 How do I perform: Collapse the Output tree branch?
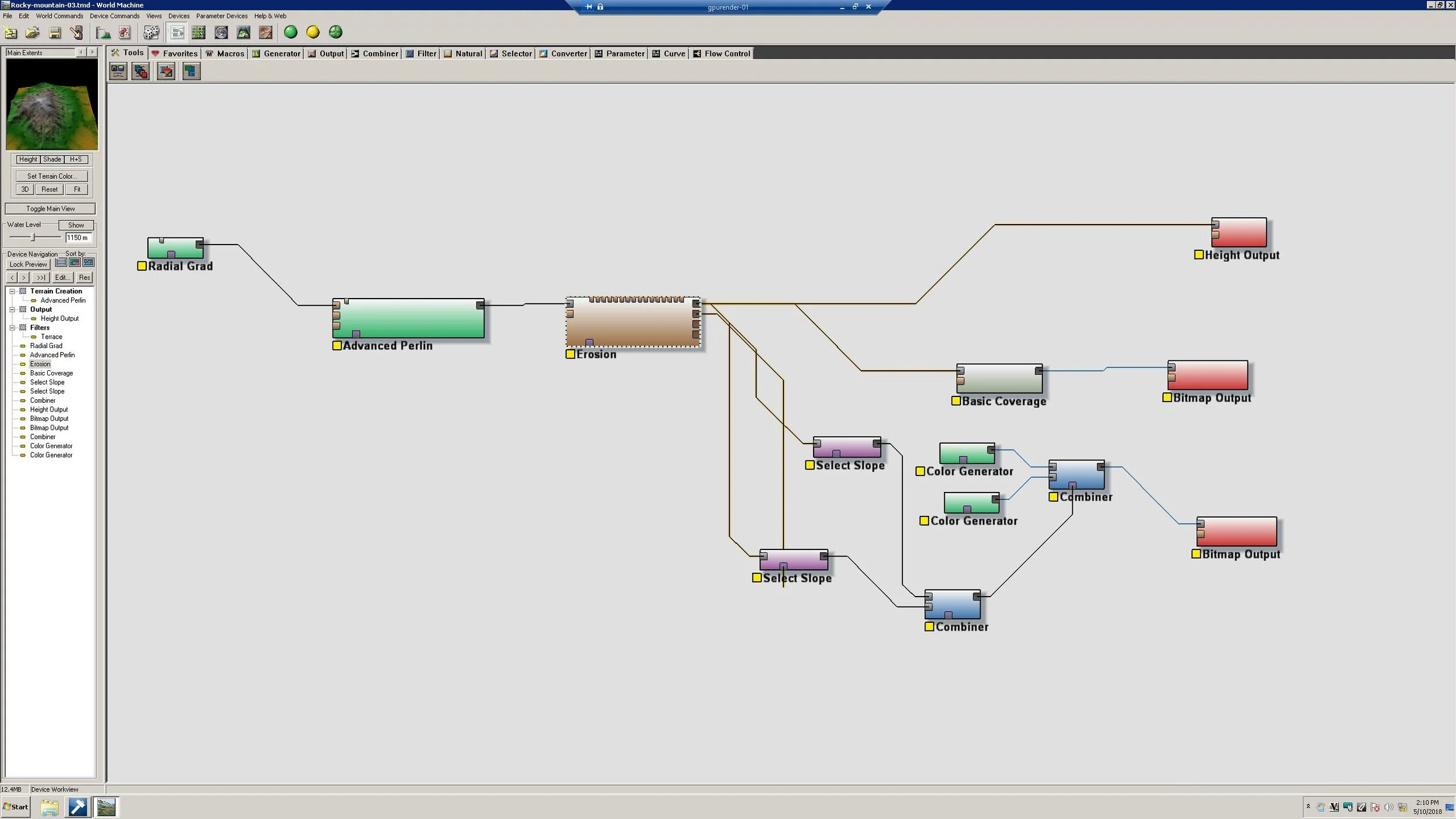click(13, 309)
